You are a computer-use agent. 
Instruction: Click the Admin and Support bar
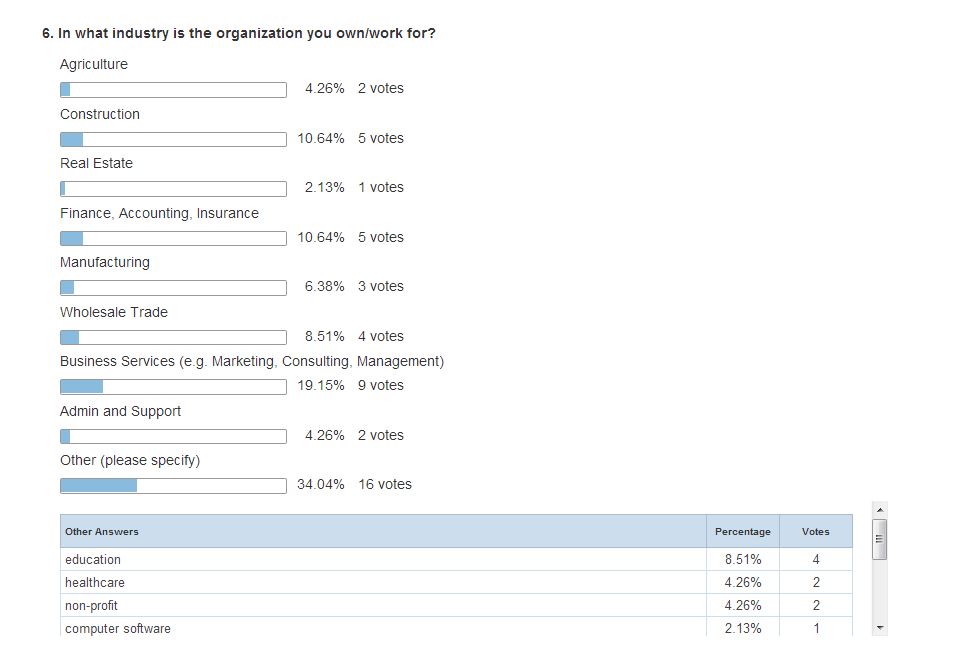tap(174, 436)
